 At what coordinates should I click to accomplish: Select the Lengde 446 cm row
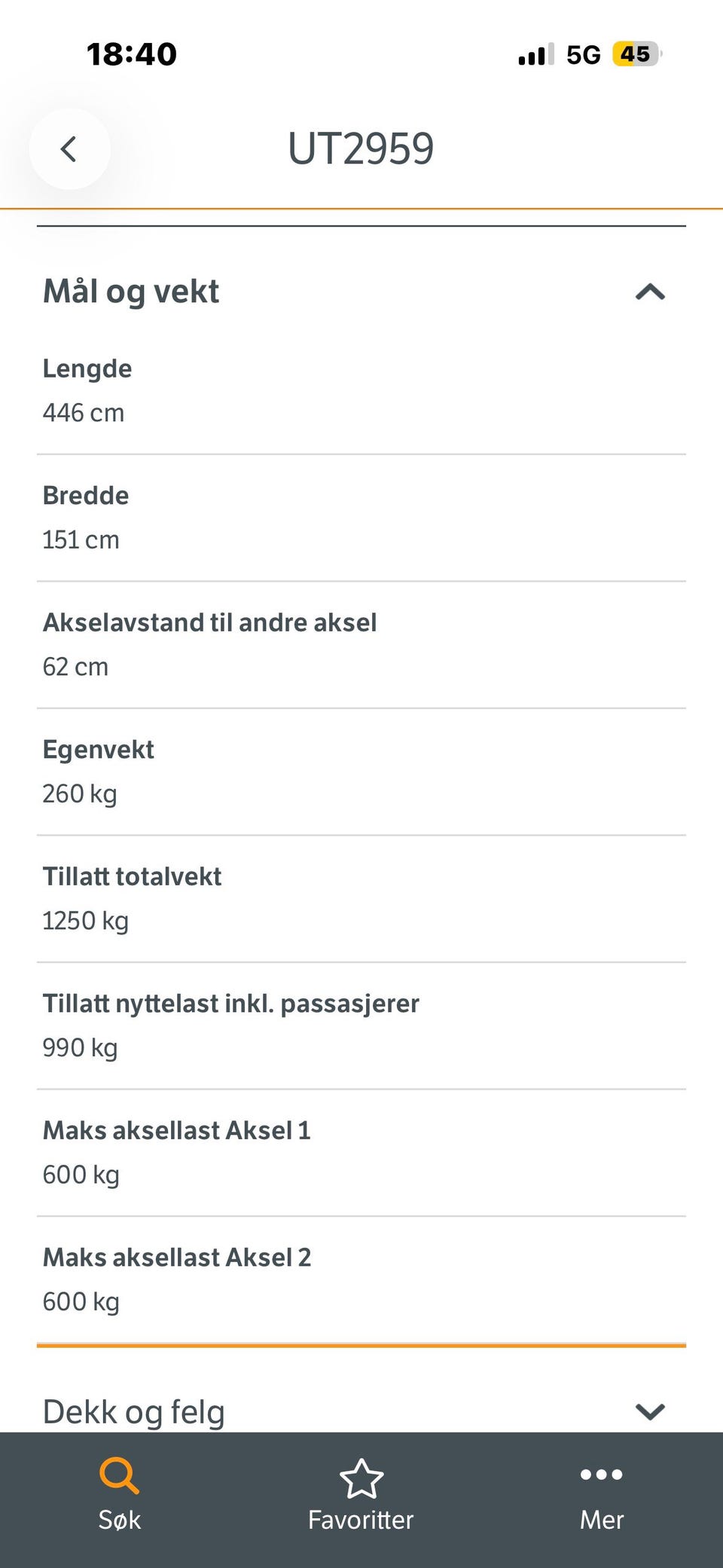pos(361,391)
